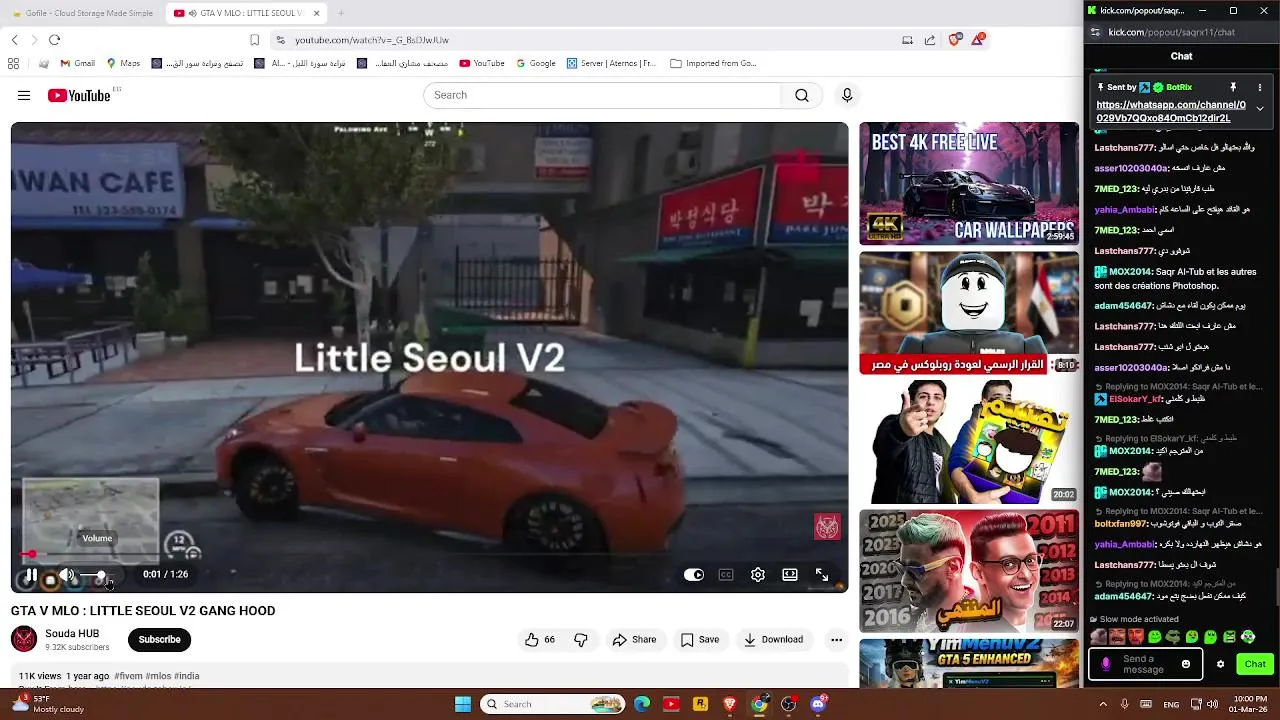
Task: Open Brave Rewards triangle icon
Action: click(979, 39)
